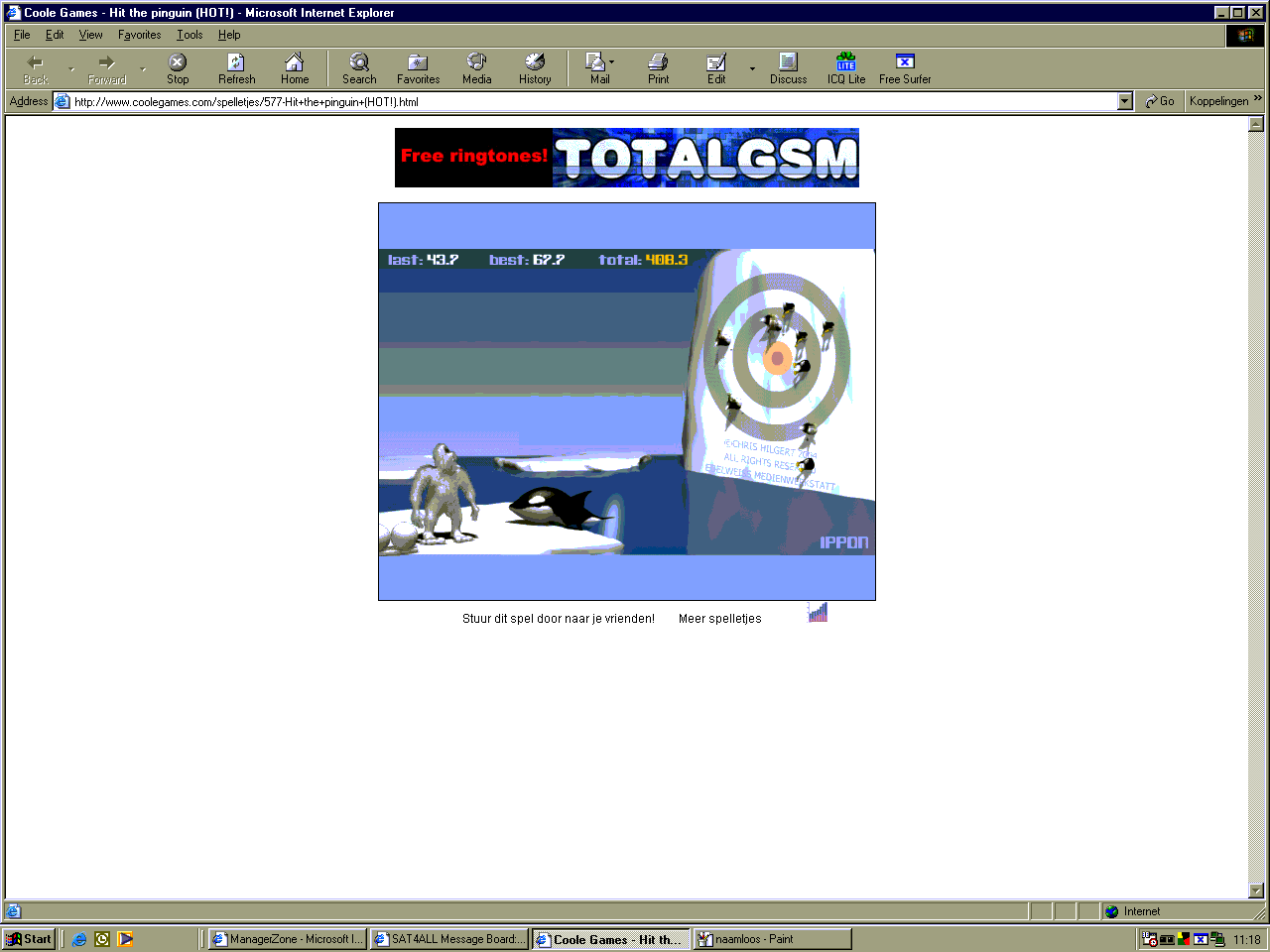The width and height of the screenshot is (1270, 952).
Task: Click the scrollbar down arrow
Action: (1256, 891)
